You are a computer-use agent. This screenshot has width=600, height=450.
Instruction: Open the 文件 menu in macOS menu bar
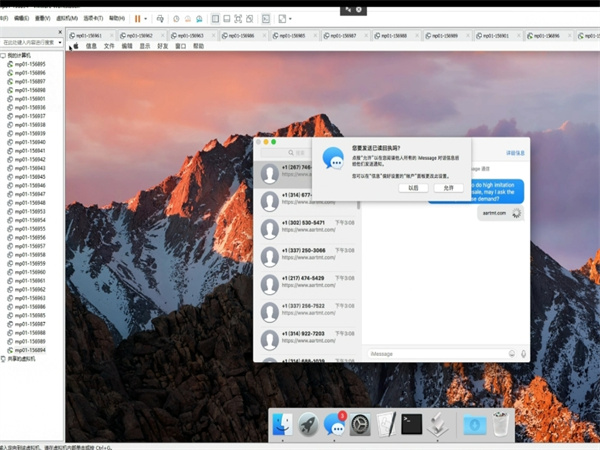pyautogui.click(x=109, y=46)
